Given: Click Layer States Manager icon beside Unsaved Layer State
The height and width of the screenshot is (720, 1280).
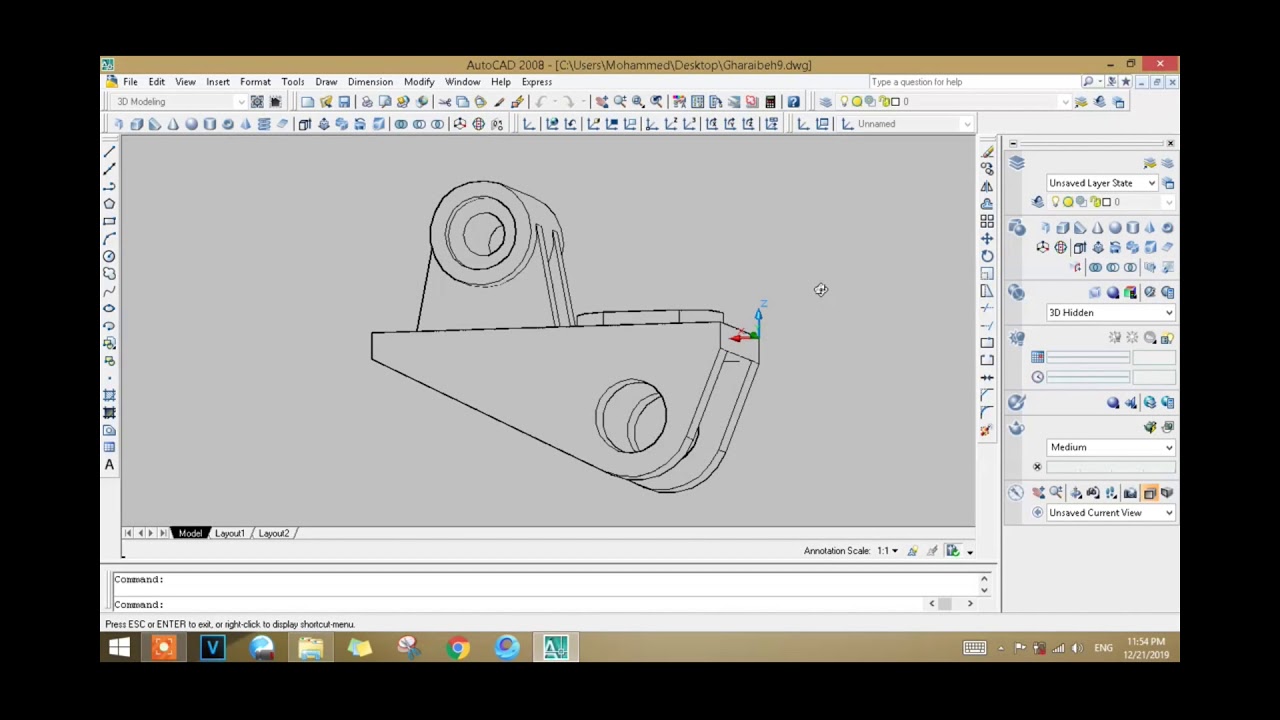Looking at the screenshot, I should point(1168,183).
